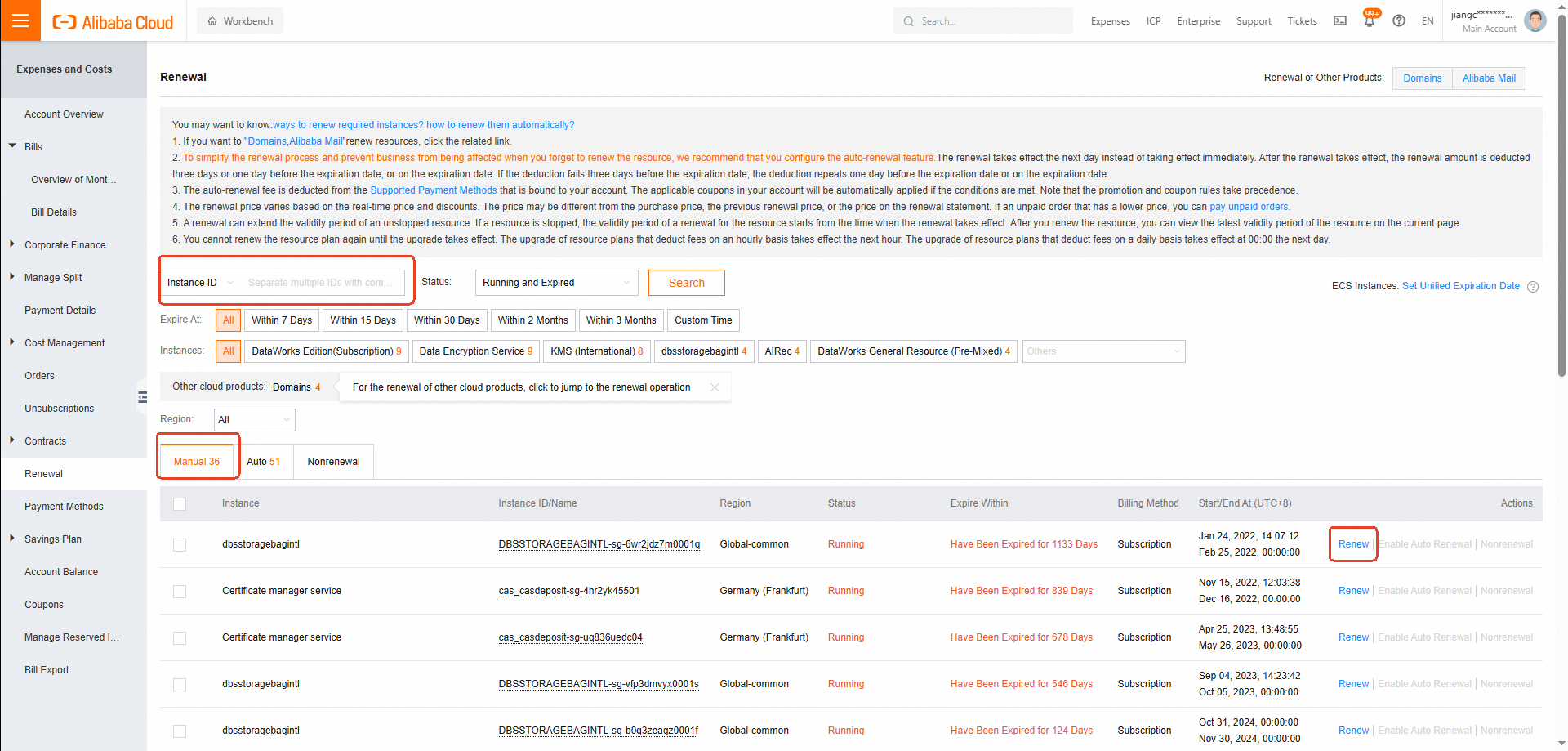The width and height of the screenshot is (1568, 751).
Task: Click the orange Search button
Action: (687, 283)
